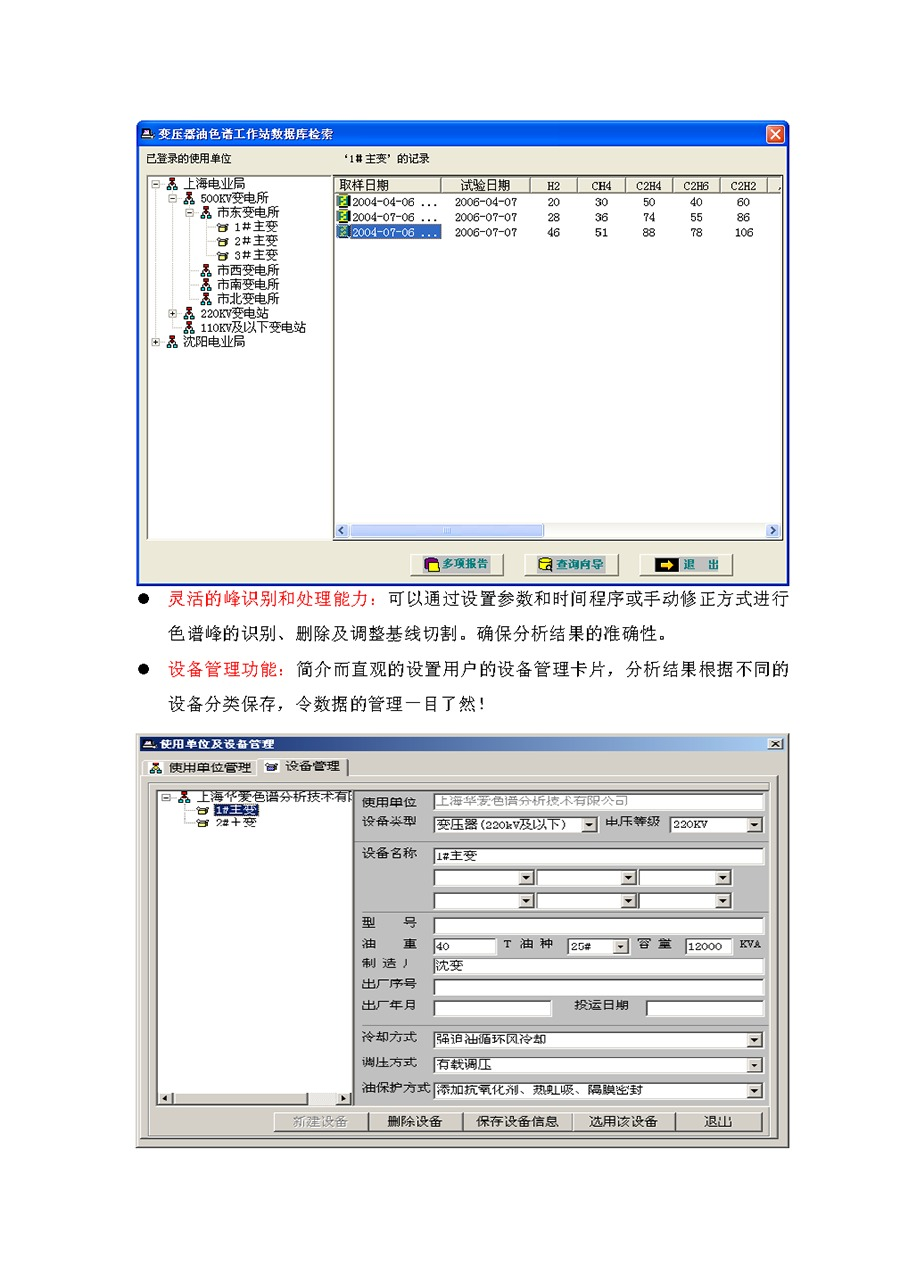The height and width of the screenshot is (1273, 900).
Task: Open the 冷却方式 dropdown list
Action: coord(754,1040)
